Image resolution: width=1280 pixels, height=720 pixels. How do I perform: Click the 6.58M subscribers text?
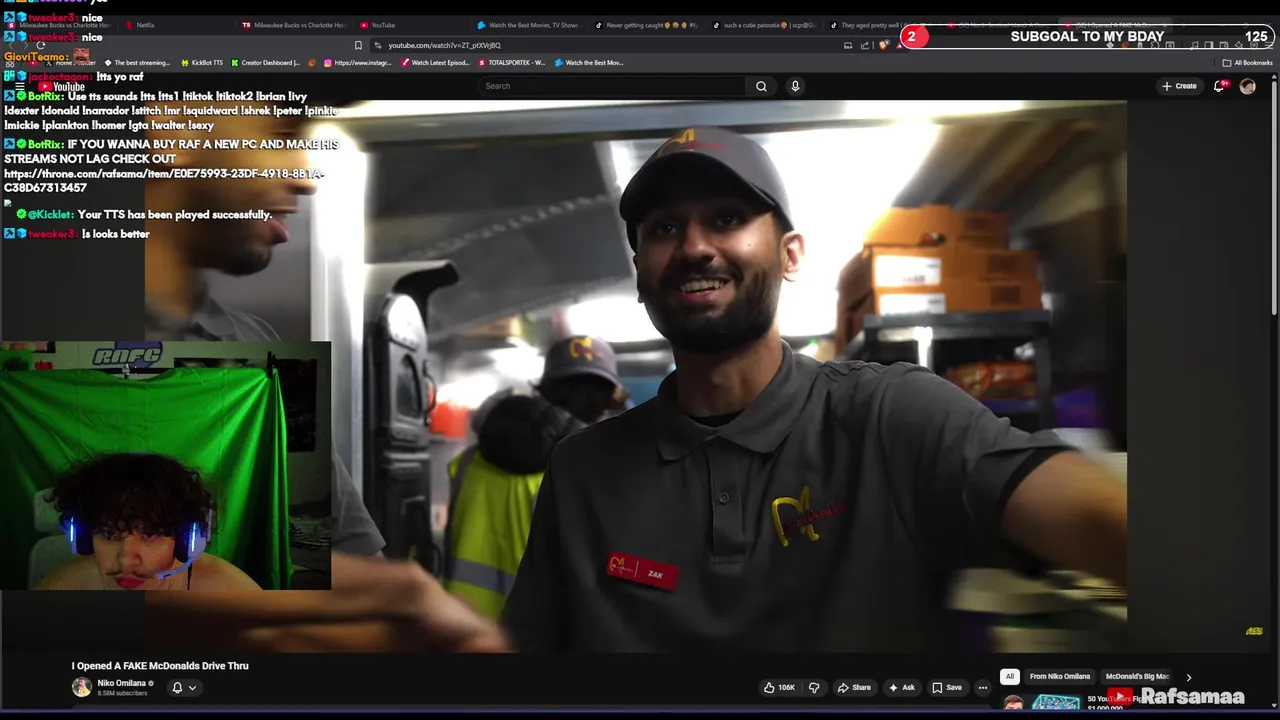pyautogui.click(x=122, y=693)
